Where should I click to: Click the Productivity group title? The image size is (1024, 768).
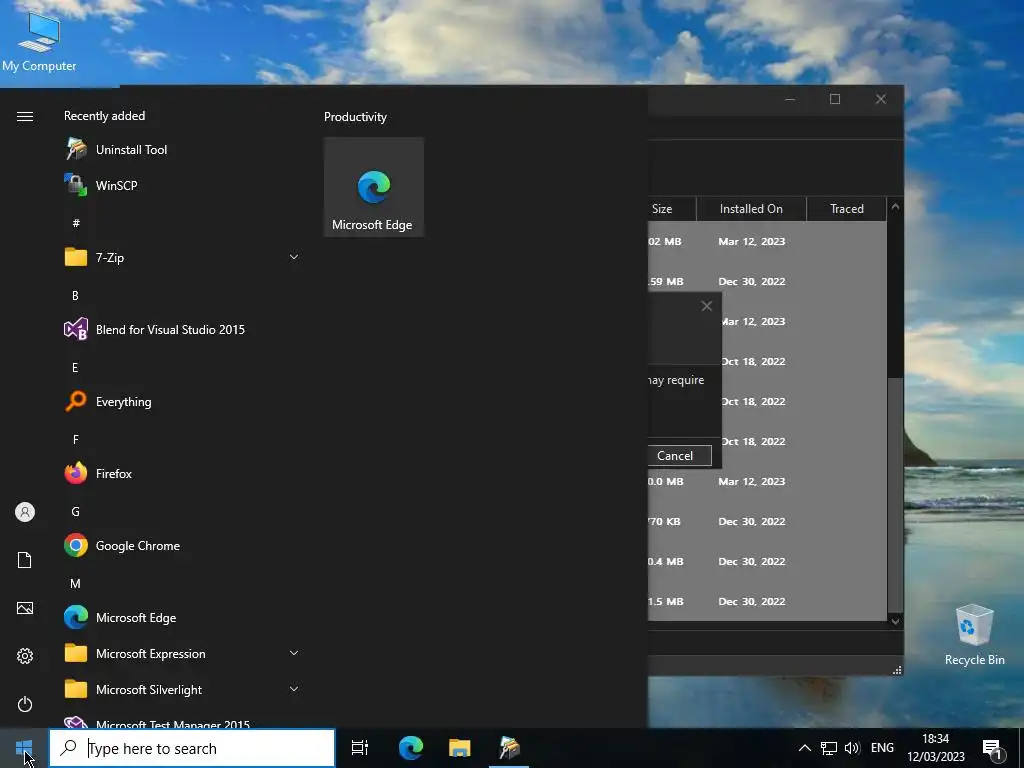click(355, 117)
